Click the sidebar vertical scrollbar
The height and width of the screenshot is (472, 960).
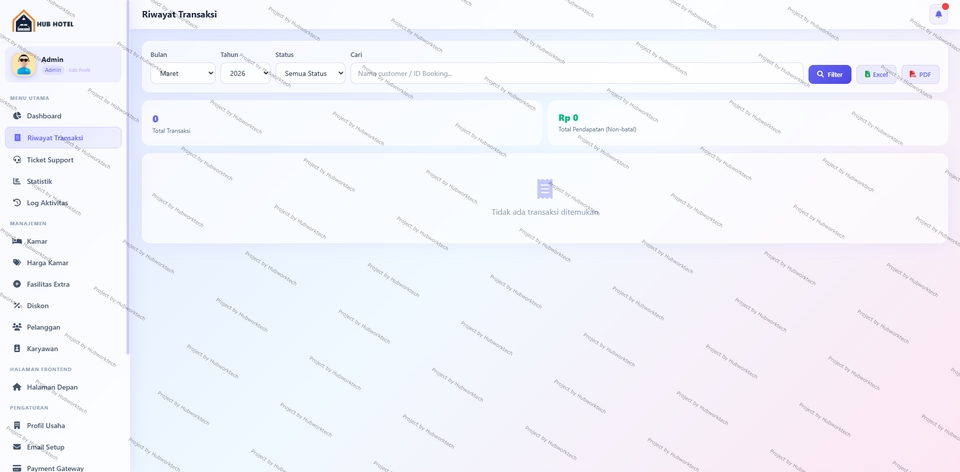click(127, 178)
